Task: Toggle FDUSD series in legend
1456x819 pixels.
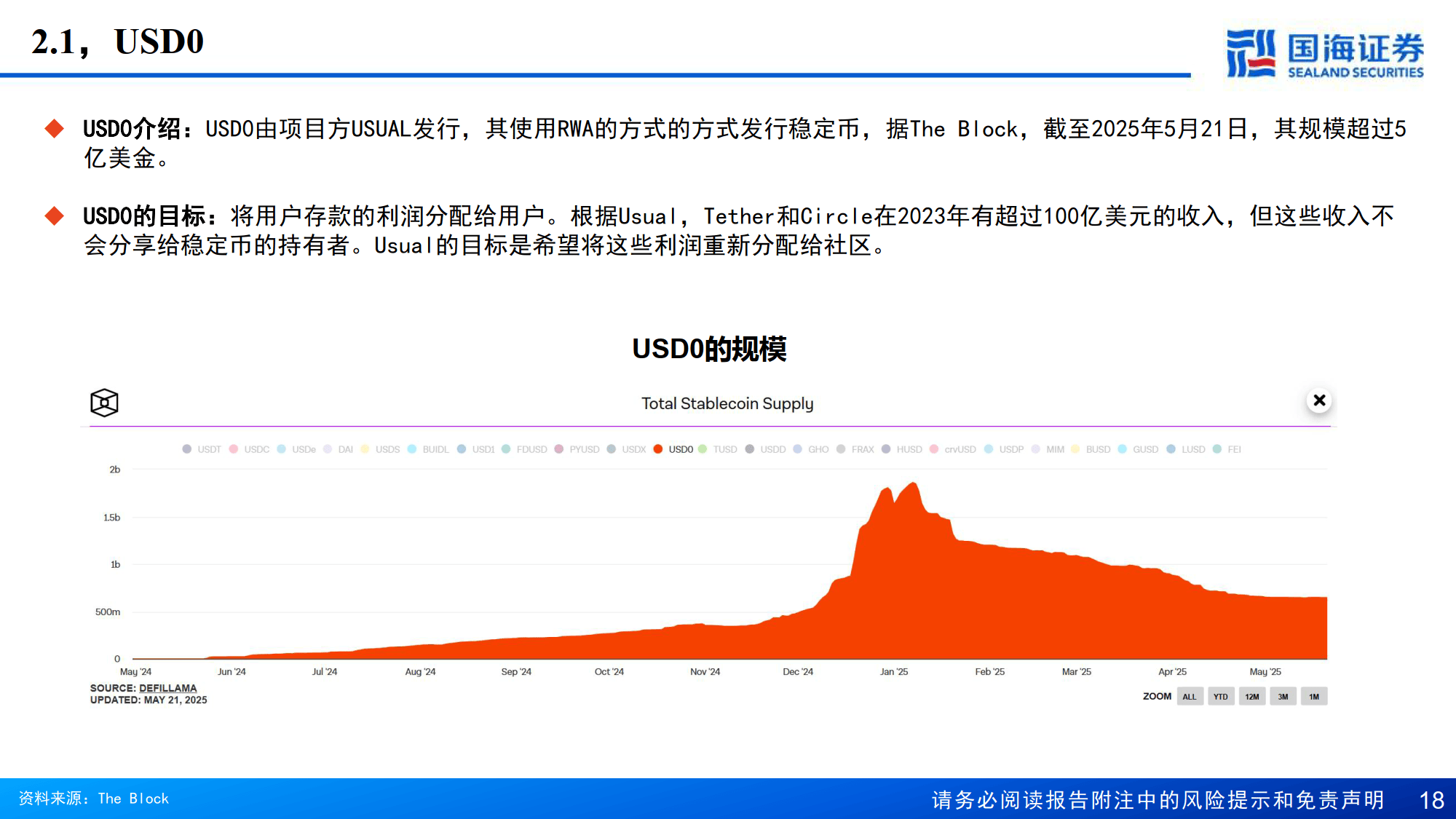Action: click(x=524, y=449)
